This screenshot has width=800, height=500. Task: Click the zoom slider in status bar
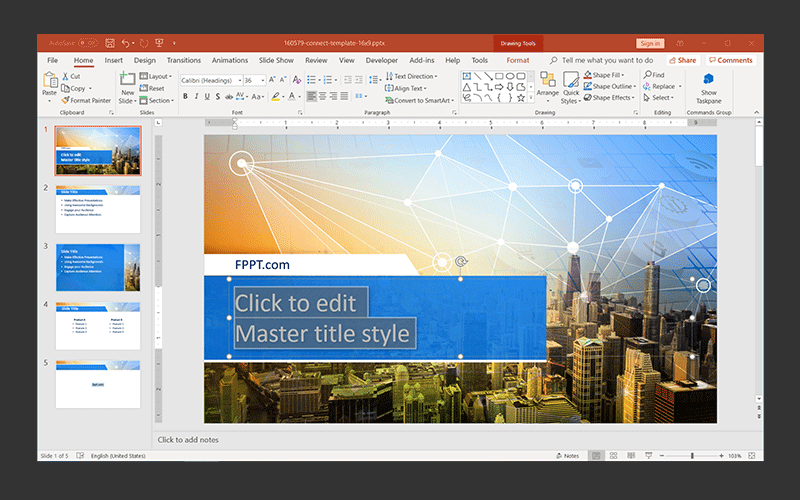tap(692, 456)
